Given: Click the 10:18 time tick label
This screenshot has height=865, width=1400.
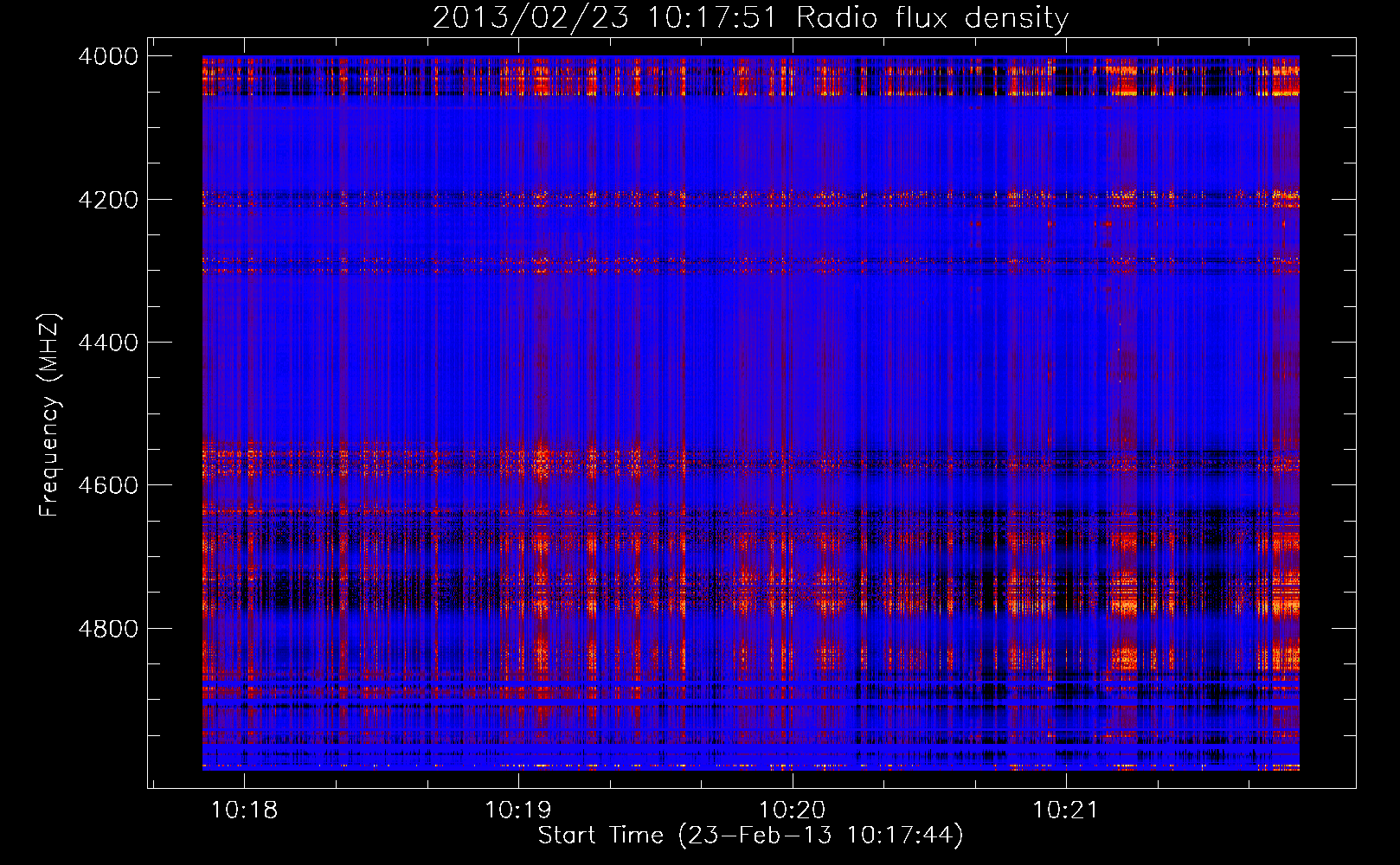Looking at the screenshot, I should pos(244,811).
